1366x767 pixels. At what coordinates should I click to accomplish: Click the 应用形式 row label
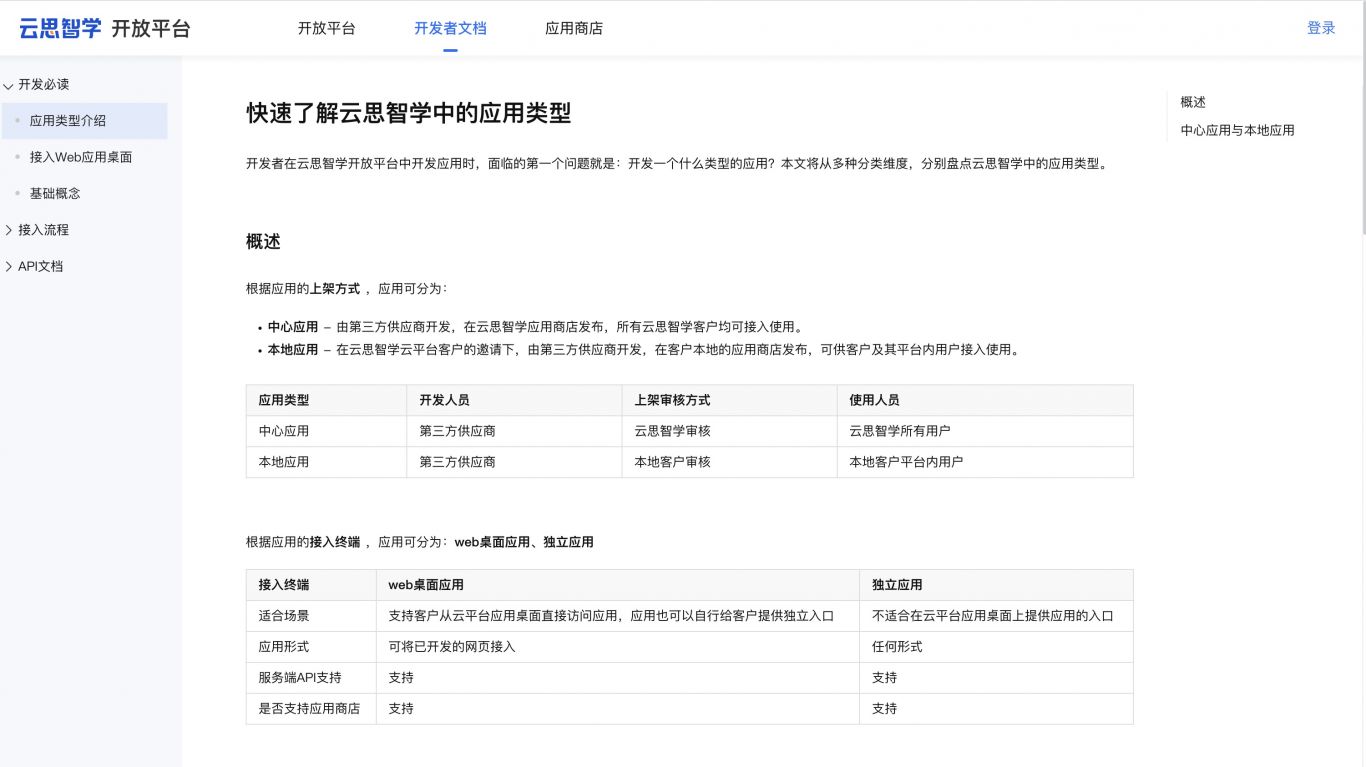(x=311, y=647)
